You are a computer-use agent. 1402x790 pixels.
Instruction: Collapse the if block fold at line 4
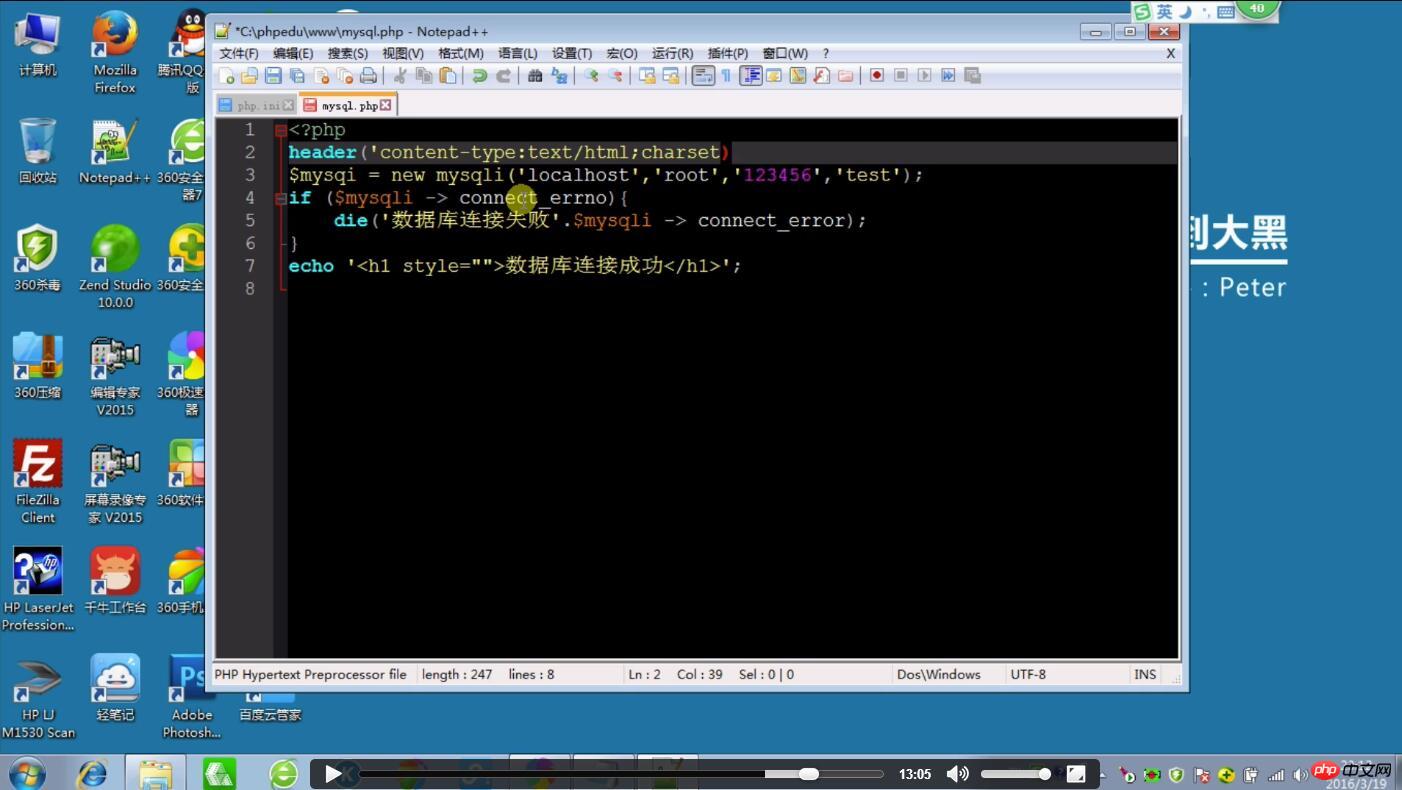[281, 198]
